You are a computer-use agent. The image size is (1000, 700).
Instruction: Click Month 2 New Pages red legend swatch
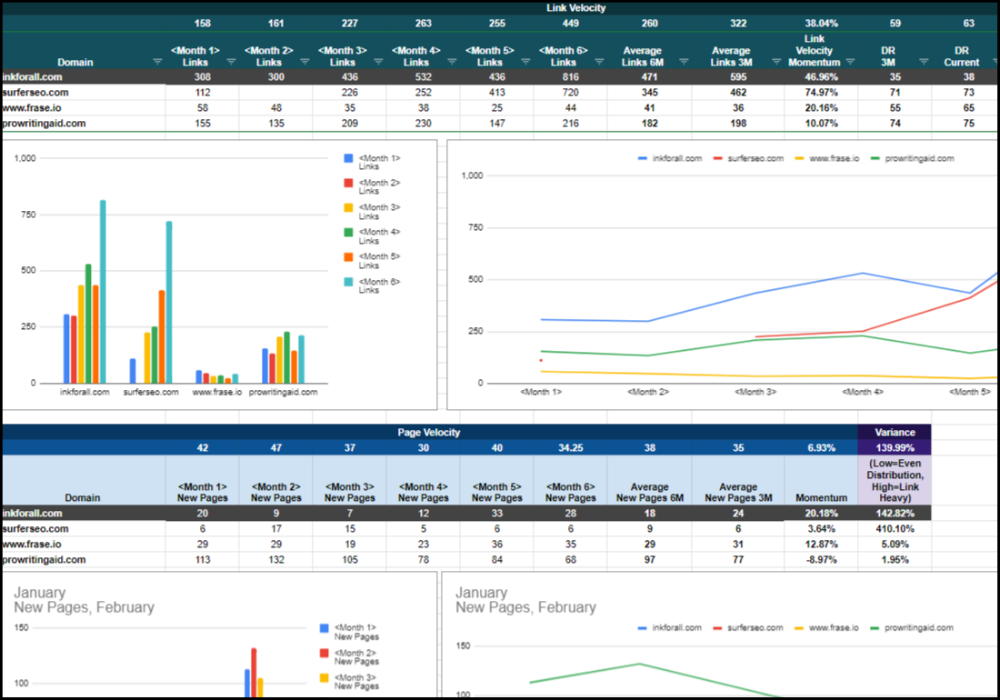pos(324,653)
